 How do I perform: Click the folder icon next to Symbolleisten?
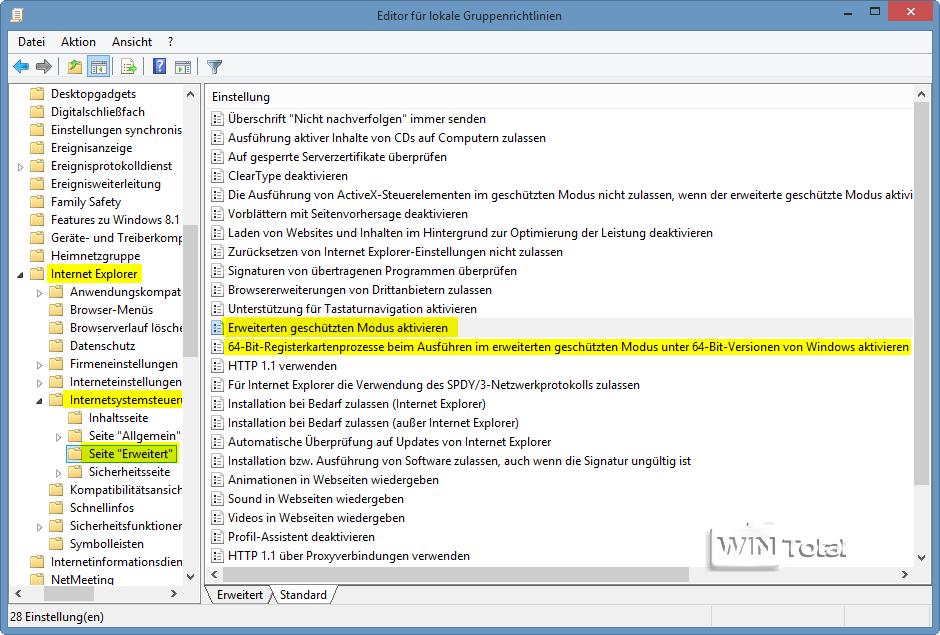pos(56,543)
